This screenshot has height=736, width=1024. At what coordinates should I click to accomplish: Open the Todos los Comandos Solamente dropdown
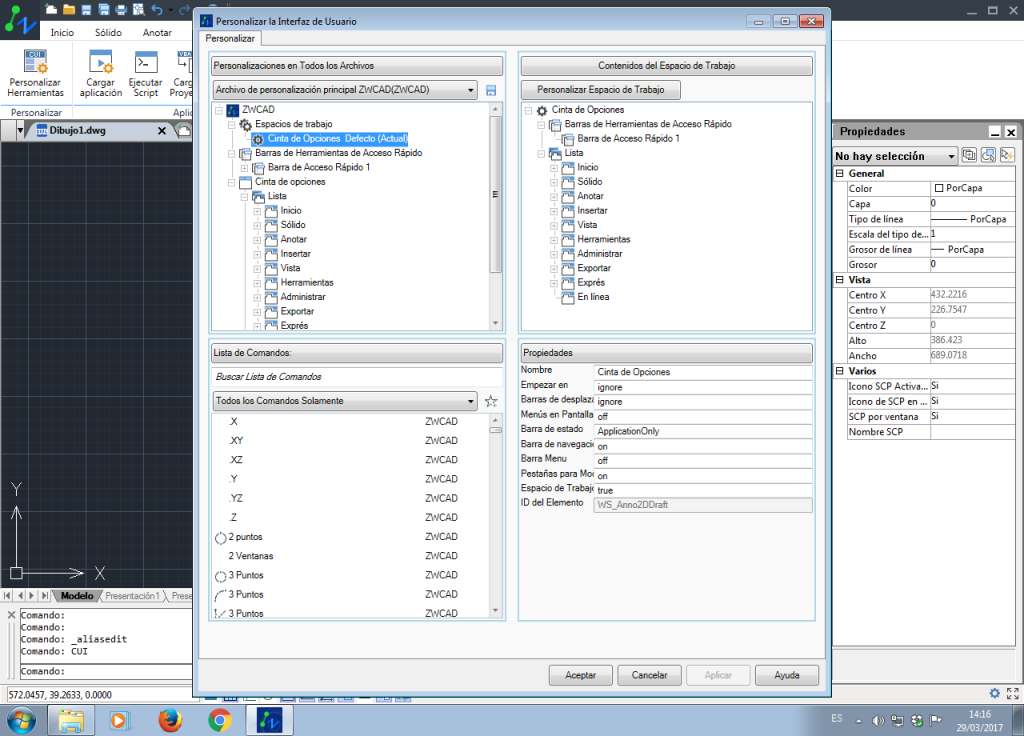345,401
